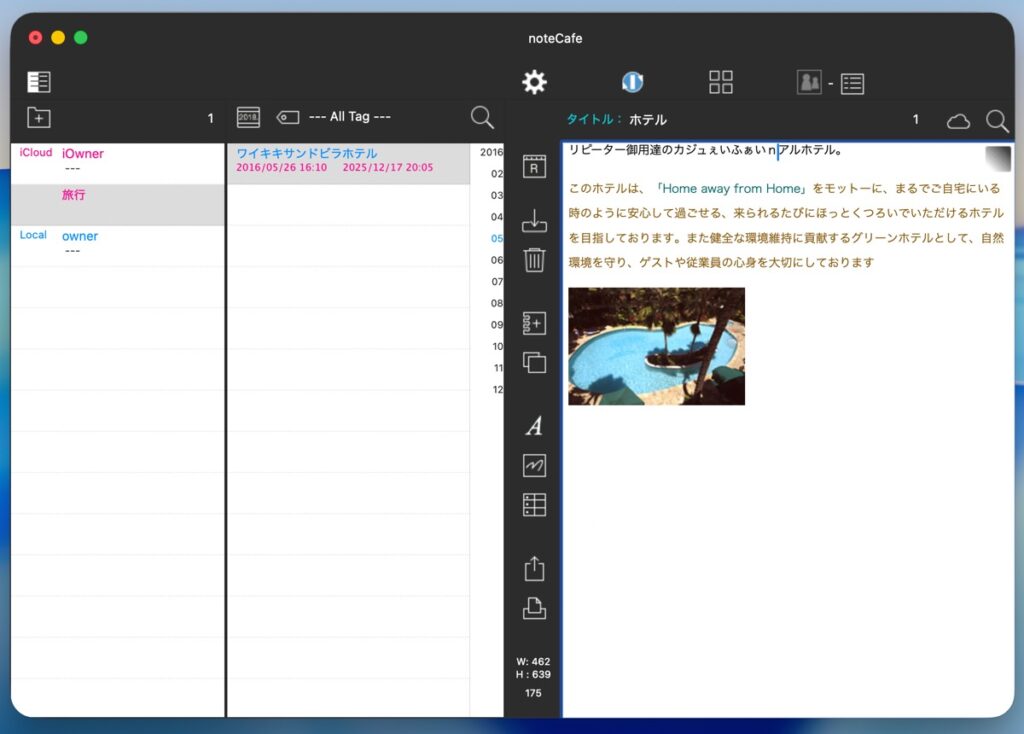Click the blue sync icon
This screenshot has width=1024, height=734.
(632, 82)
